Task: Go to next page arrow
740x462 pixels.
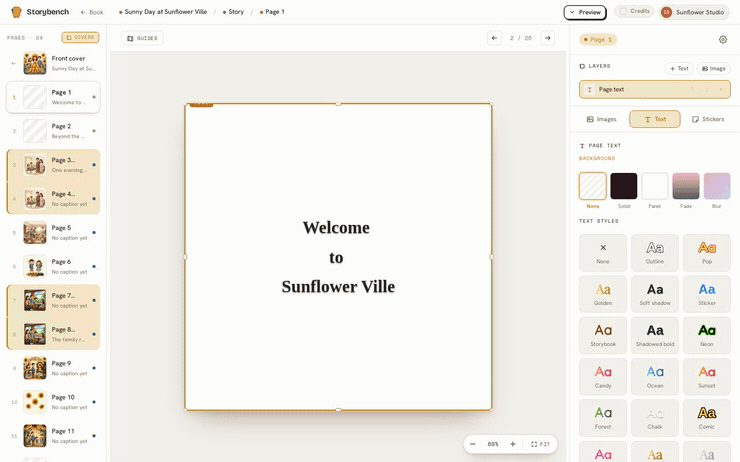Action: [547, 38]
